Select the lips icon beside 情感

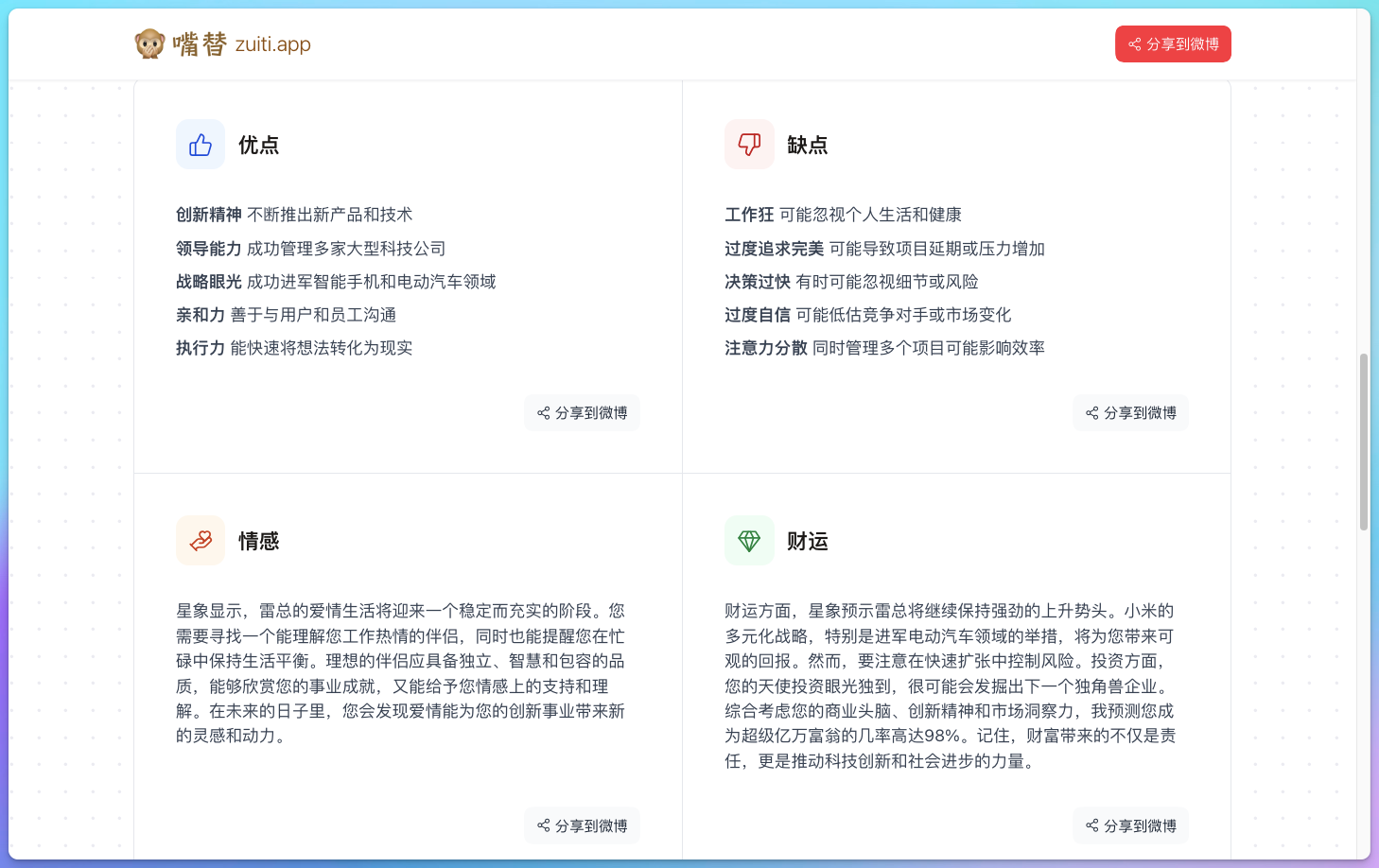tap(200, 540)
